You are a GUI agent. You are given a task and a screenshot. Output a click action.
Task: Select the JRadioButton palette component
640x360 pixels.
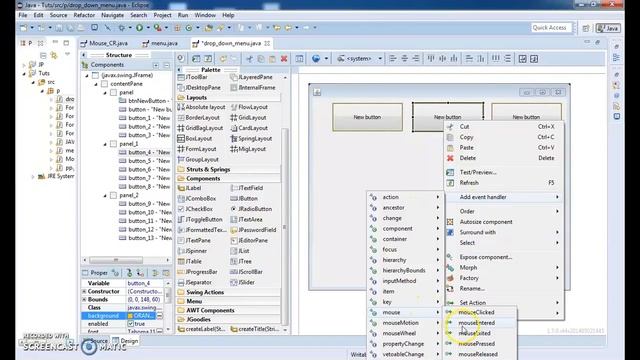(x=251, y=209)
